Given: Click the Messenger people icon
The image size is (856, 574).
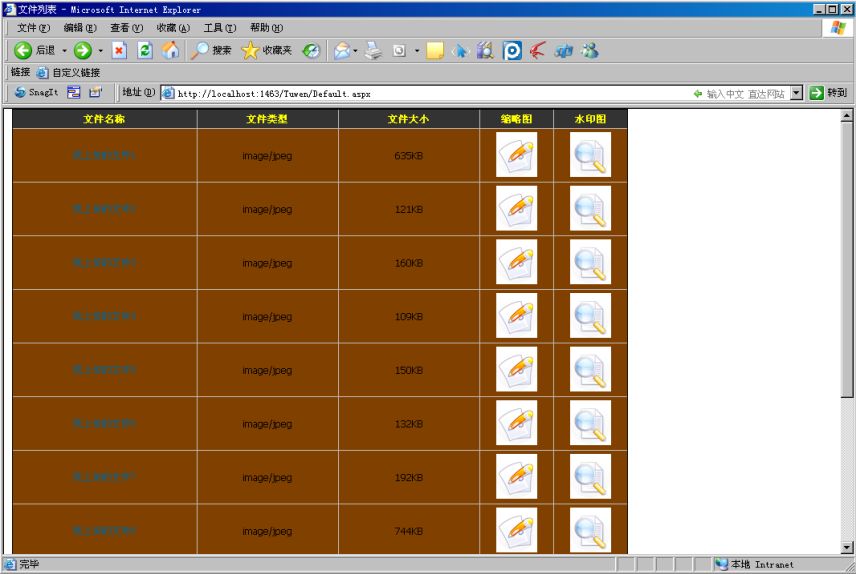Looking at the screenshot, I should [590, 50].
